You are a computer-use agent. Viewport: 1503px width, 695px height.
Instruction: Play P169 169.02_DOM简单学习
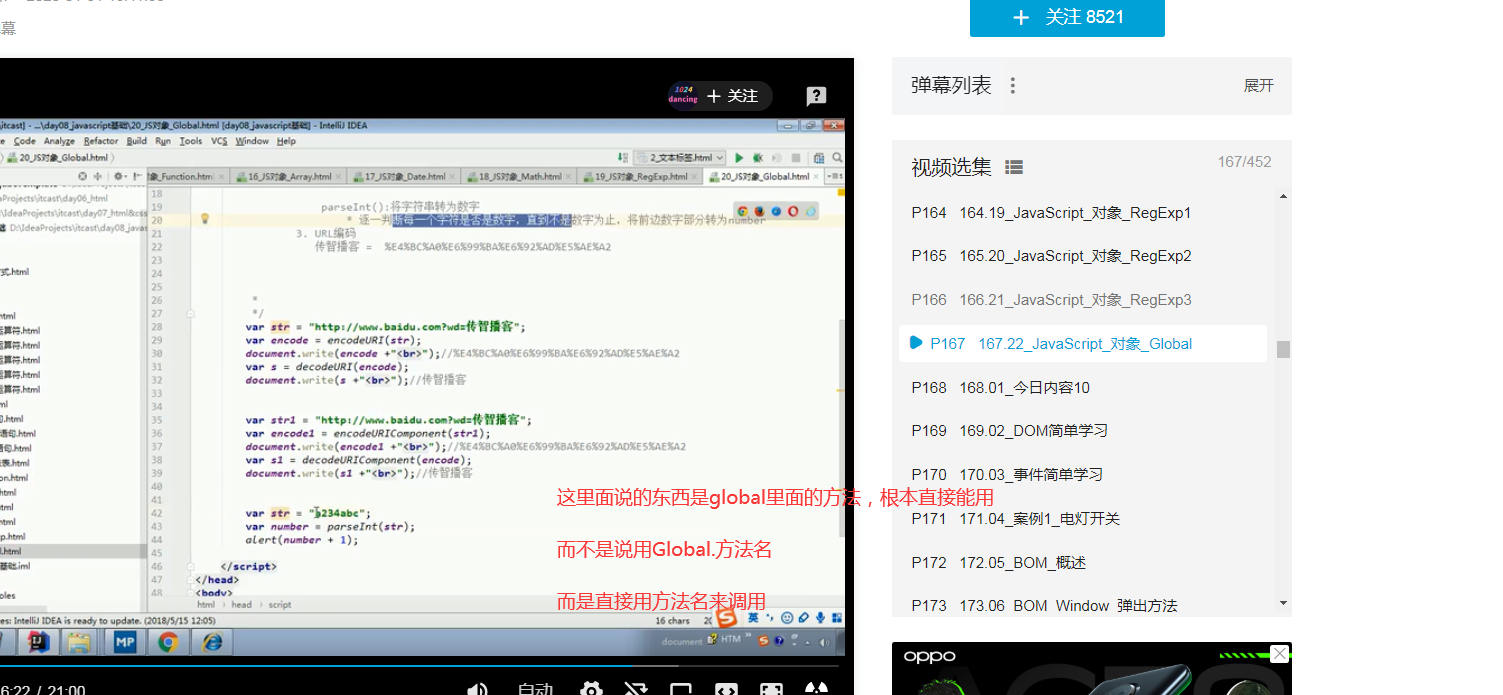click(1082, 431)
